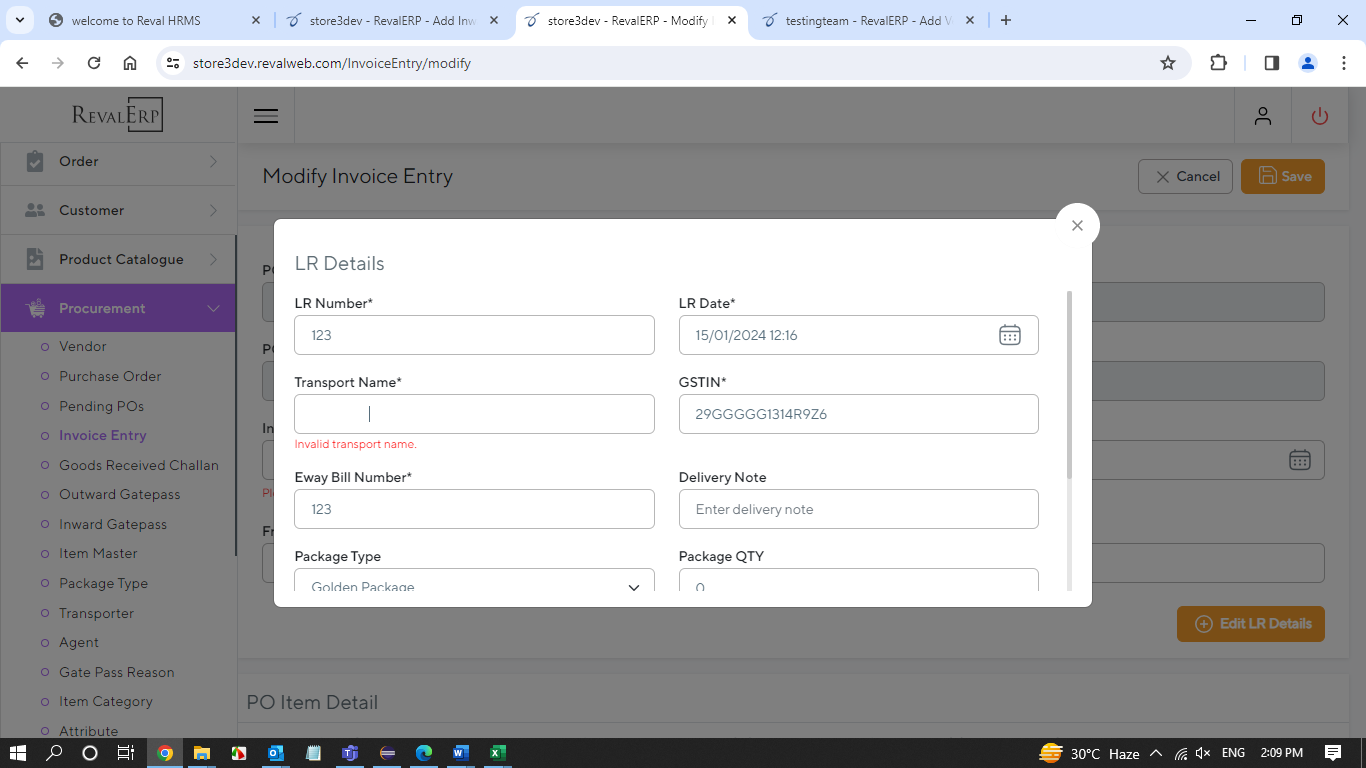Screen dimensions: 1366x768
Task: Expand the Product Catalogue menu
Action: tap(118, 259)
